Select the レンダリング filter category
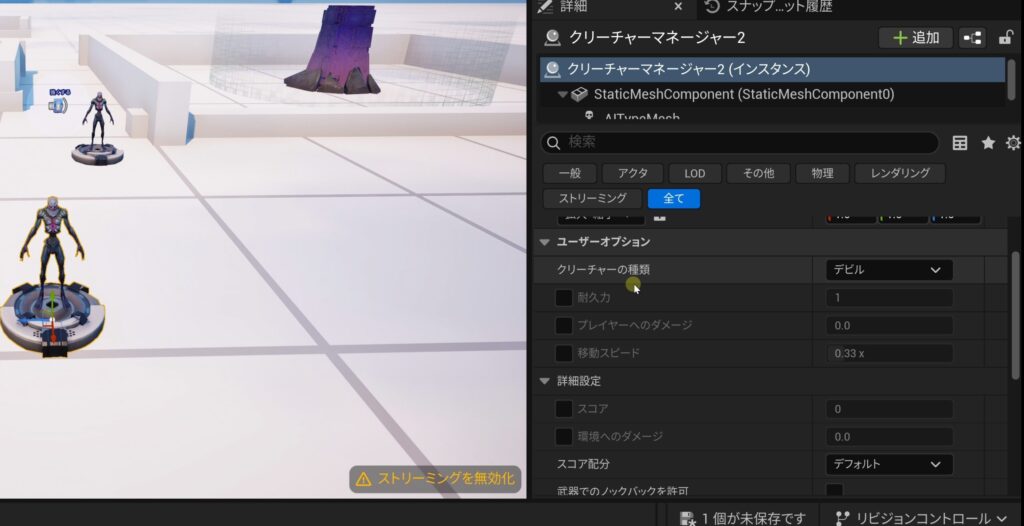The height and width of the screenshot is (526, 1024). click(x=899, y=173)
